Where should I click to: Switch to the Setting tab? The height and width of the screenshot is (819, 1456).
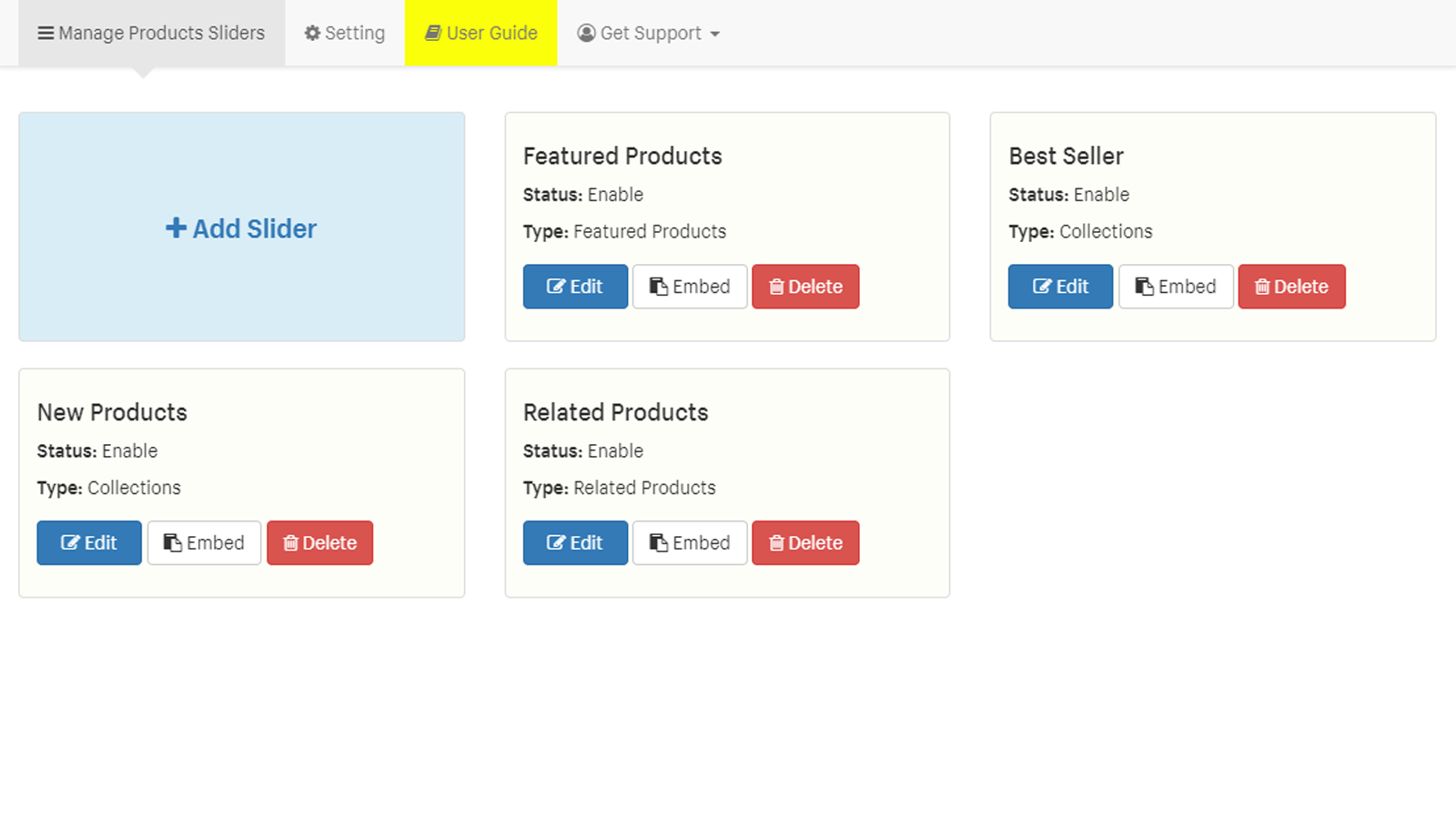(x=344, y=33)
